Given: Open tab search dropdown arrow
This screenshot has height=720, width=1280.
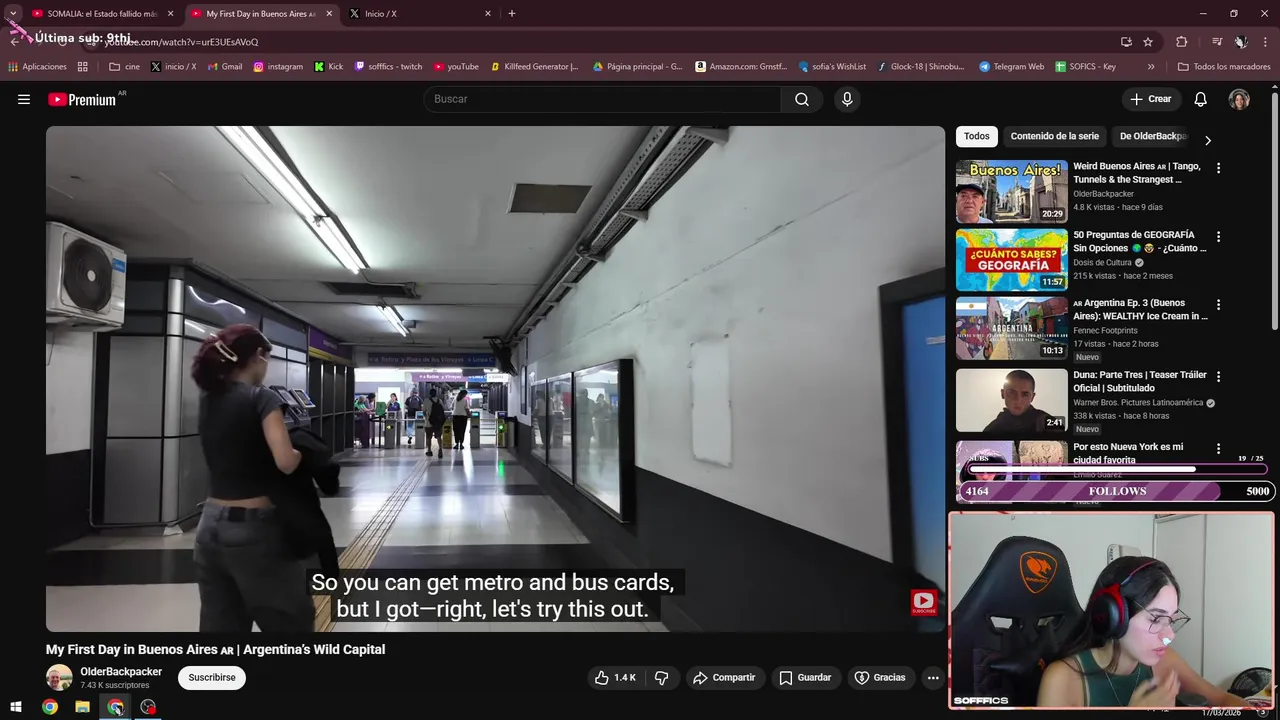Looking at the screenshot, I should pos(13,13).
